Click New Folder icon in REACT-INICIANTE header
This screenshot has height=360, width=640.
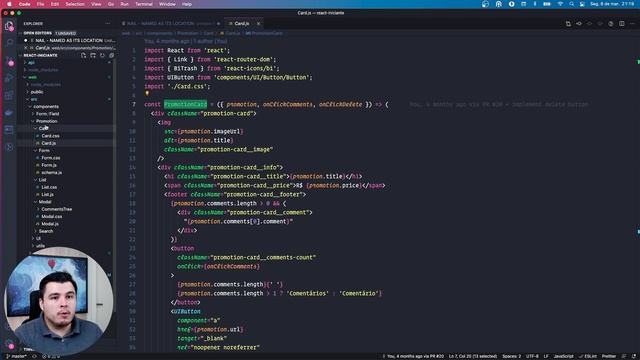(93, 55)
